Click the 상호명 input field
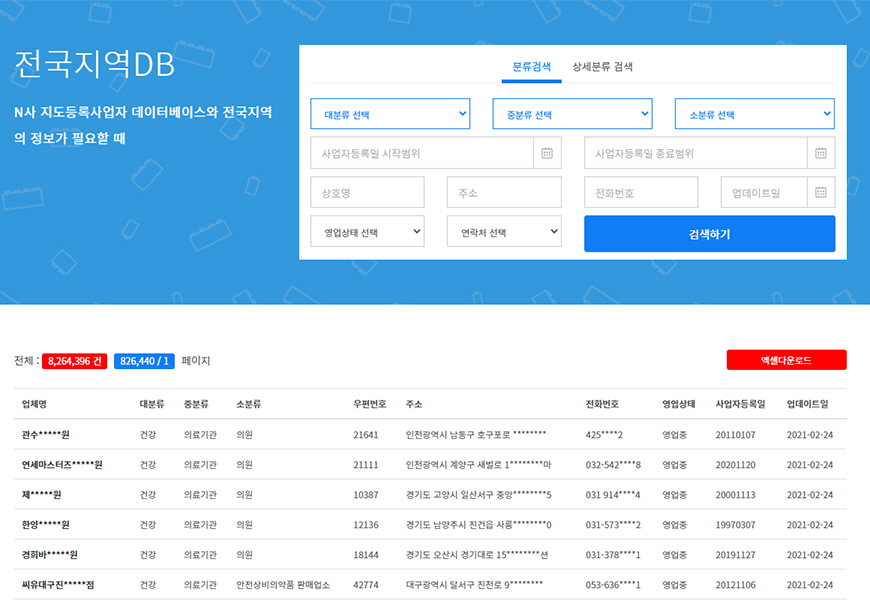The image size is (870, 604). point(367,192)
